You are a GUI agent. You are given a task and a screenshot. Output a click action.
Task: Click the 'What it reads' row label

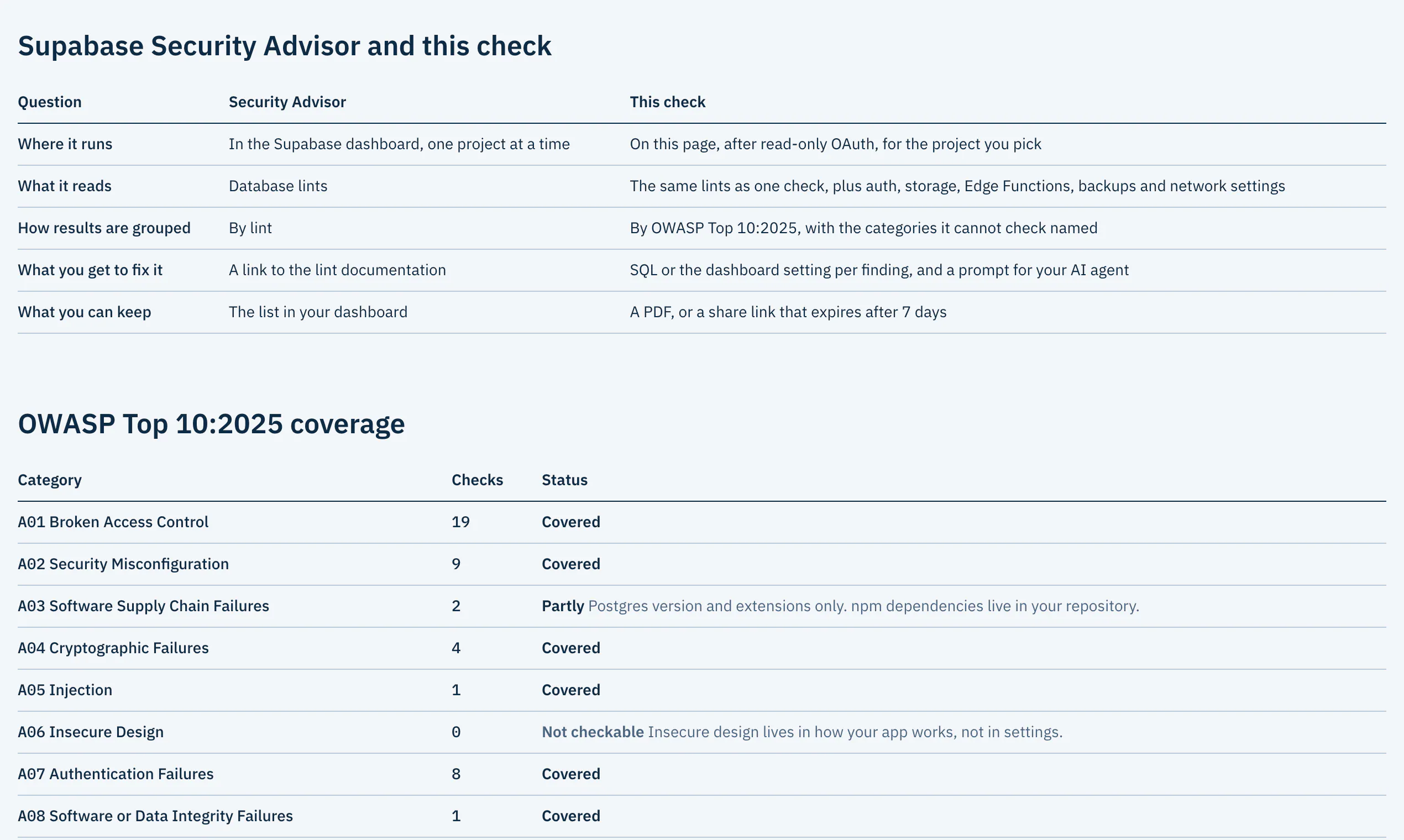coord(65,186)
